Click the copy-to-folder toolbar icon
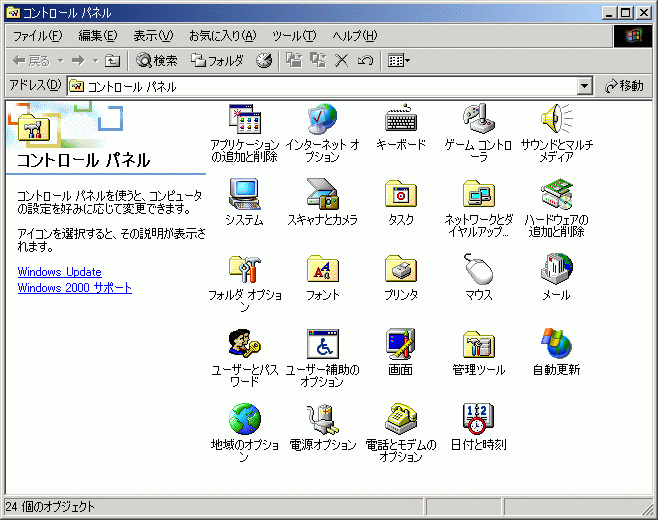 point(318,61)
